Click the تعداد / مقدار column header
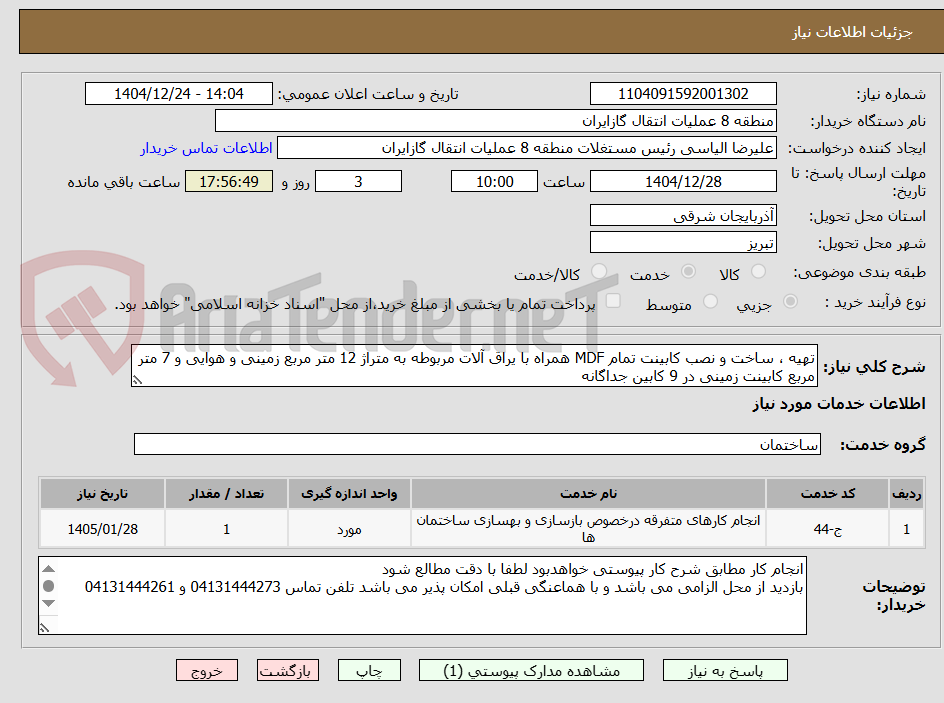Screen dimensions: 944x703 [x=226, y=494]
